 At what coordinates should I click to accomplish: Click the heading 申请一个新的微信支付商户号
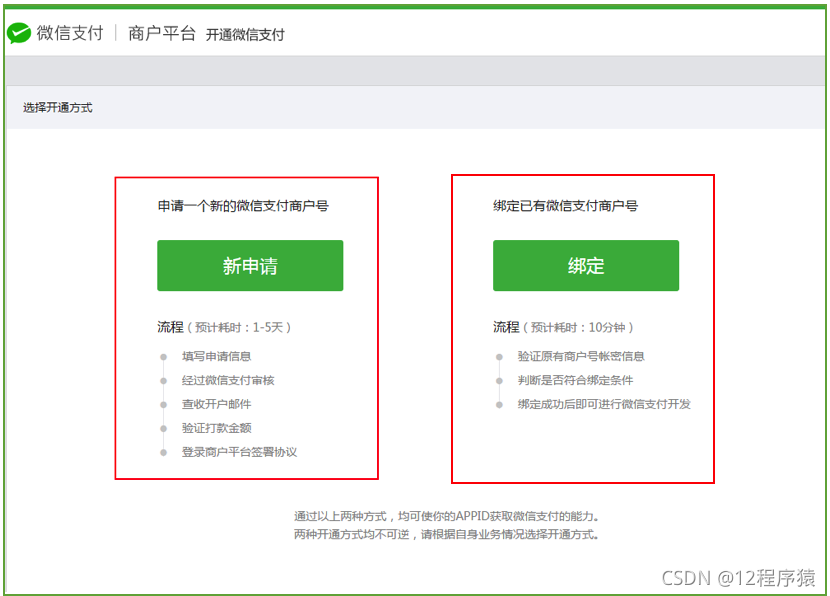pos(243,205)
